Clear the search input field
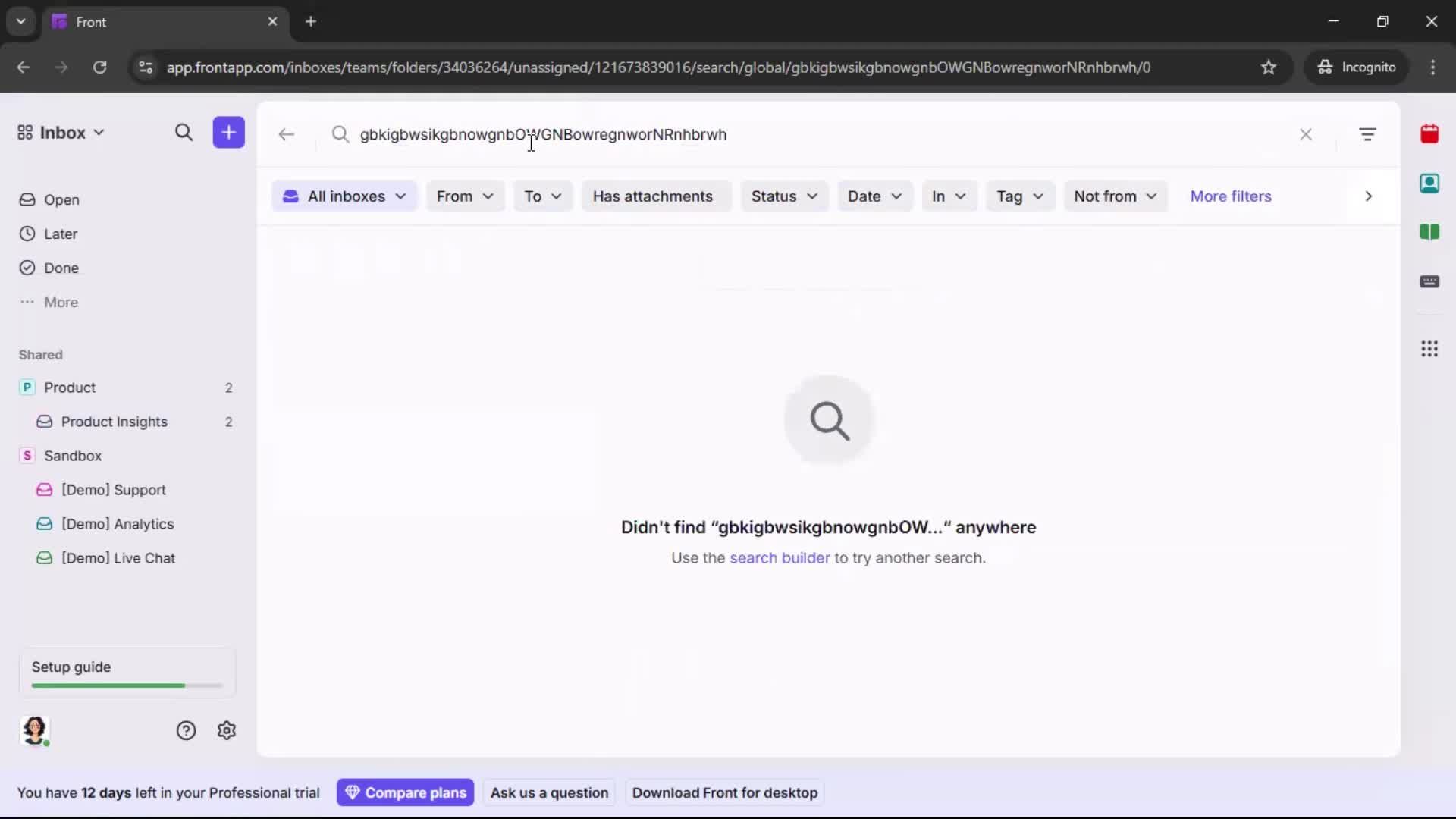Viewport: 1456px width, 819px height. [x=1306, y=134]
